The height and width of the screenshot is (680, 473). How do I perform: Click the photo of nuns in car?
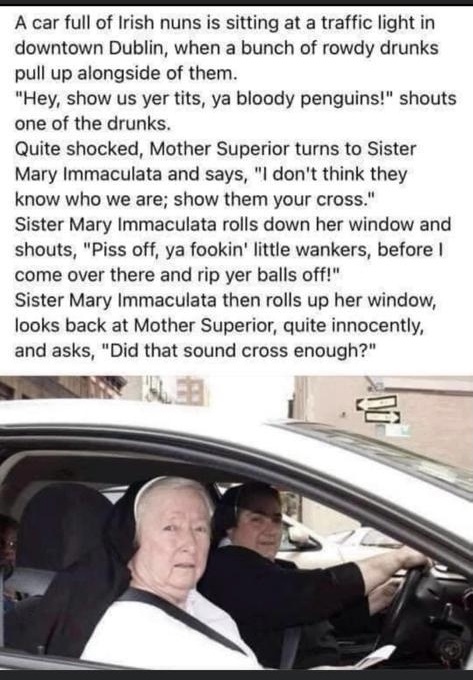[x=236, y=523]
